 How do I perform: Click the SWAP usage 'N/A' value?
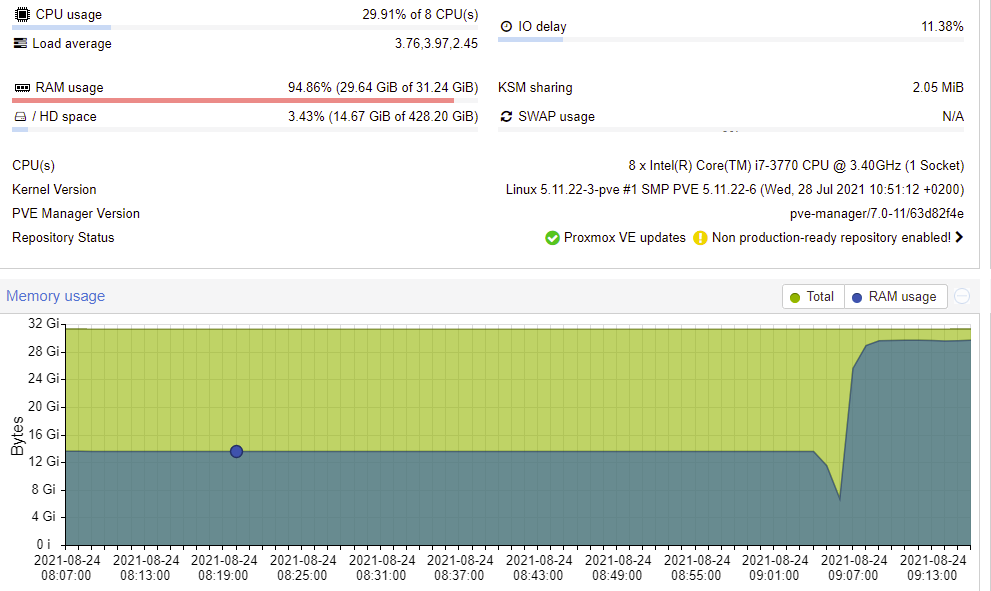952,116
